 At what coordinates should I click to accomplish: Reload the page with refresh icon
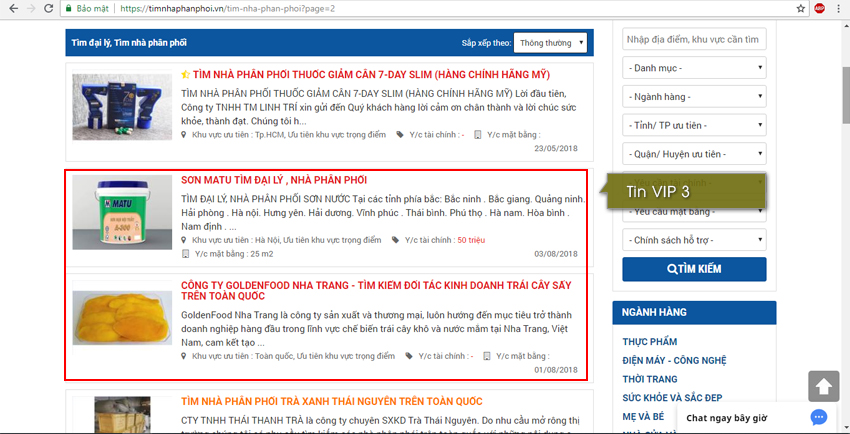pyautogui.click(x=49, y=8)
